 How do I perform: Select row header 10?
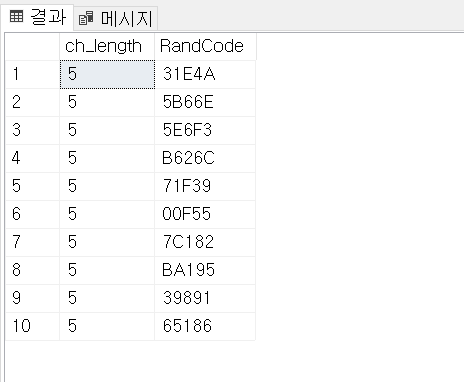point(32,326)
